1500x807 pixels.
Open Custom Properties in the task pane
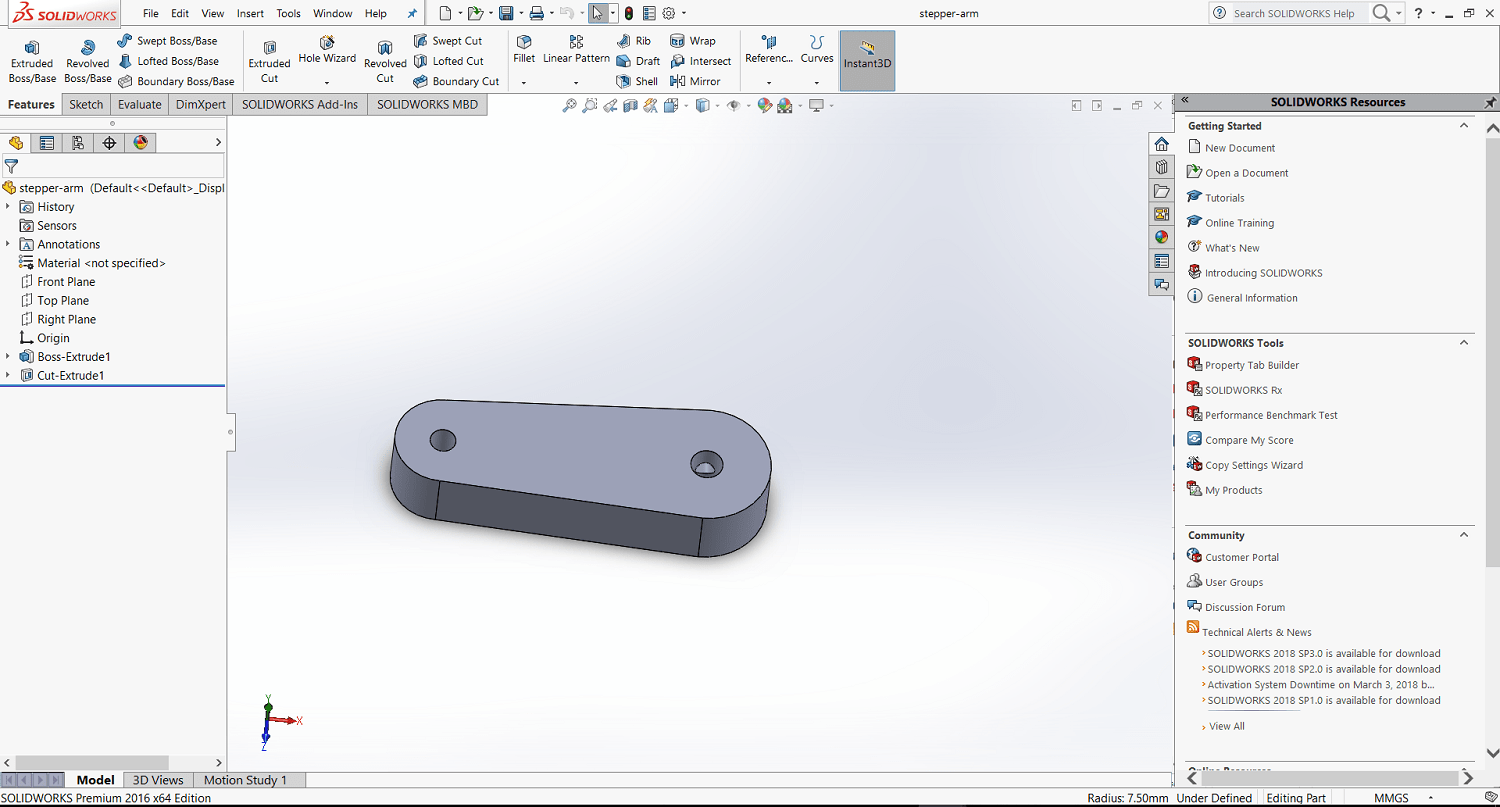1161,261
